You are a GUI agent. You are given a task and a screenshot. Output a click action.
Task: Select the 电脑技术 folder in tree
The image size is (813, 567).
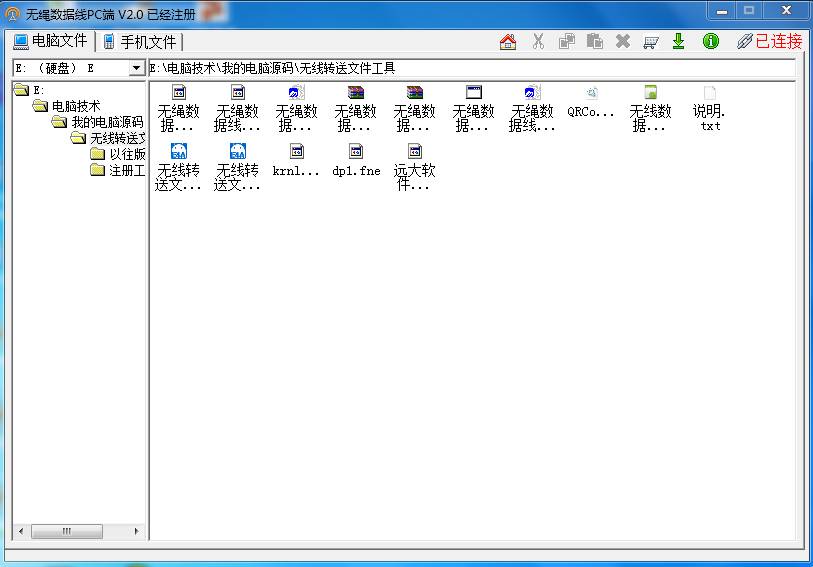[x=76, y=106]
